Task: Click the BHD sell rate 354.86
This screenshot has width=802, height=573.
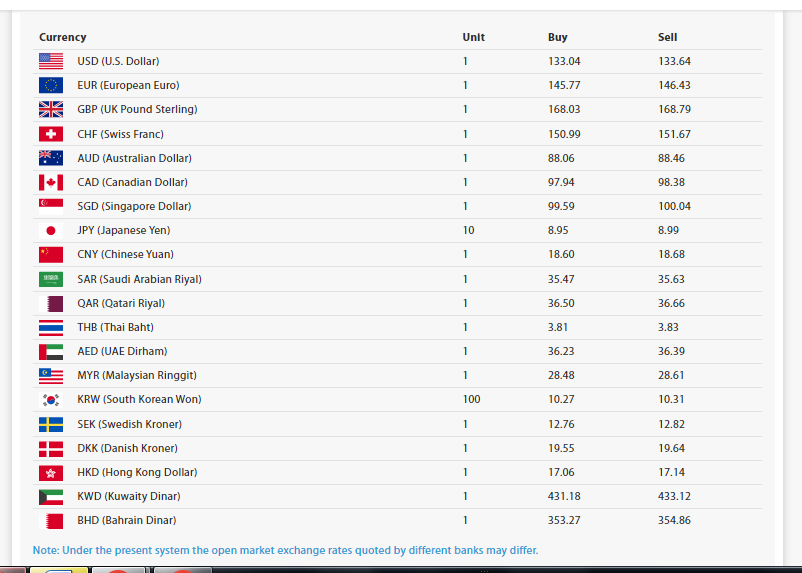Action: point(674,520)
